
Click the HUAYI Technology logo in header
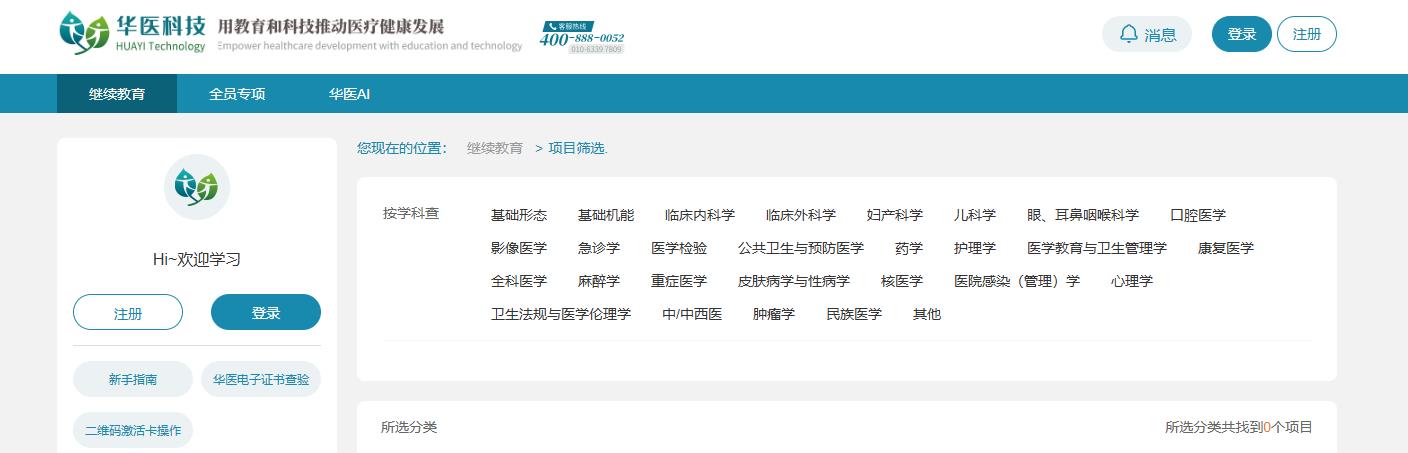click(x=132, y=33)
